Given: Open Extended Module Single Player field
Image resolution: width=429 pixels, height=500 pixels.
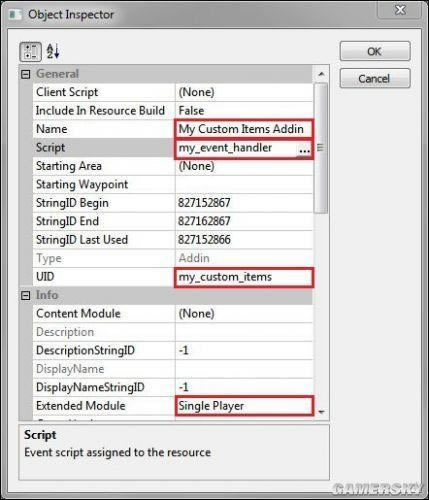Looking at the screenshot, I should tap(244, 406).
